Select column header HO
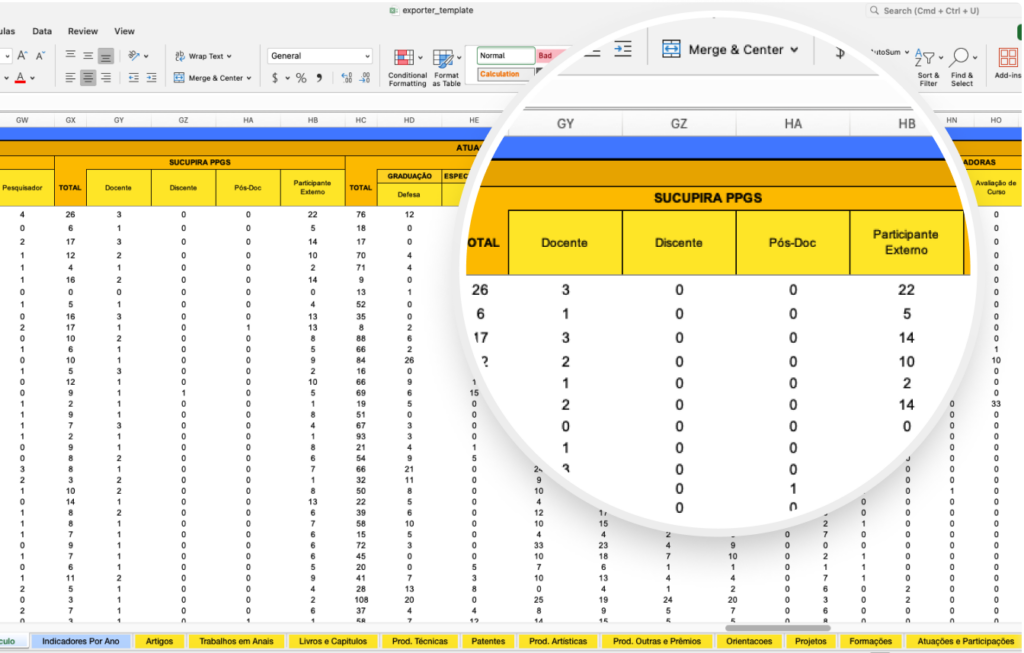The image size is (1024, 653). (x=996, y=120)
